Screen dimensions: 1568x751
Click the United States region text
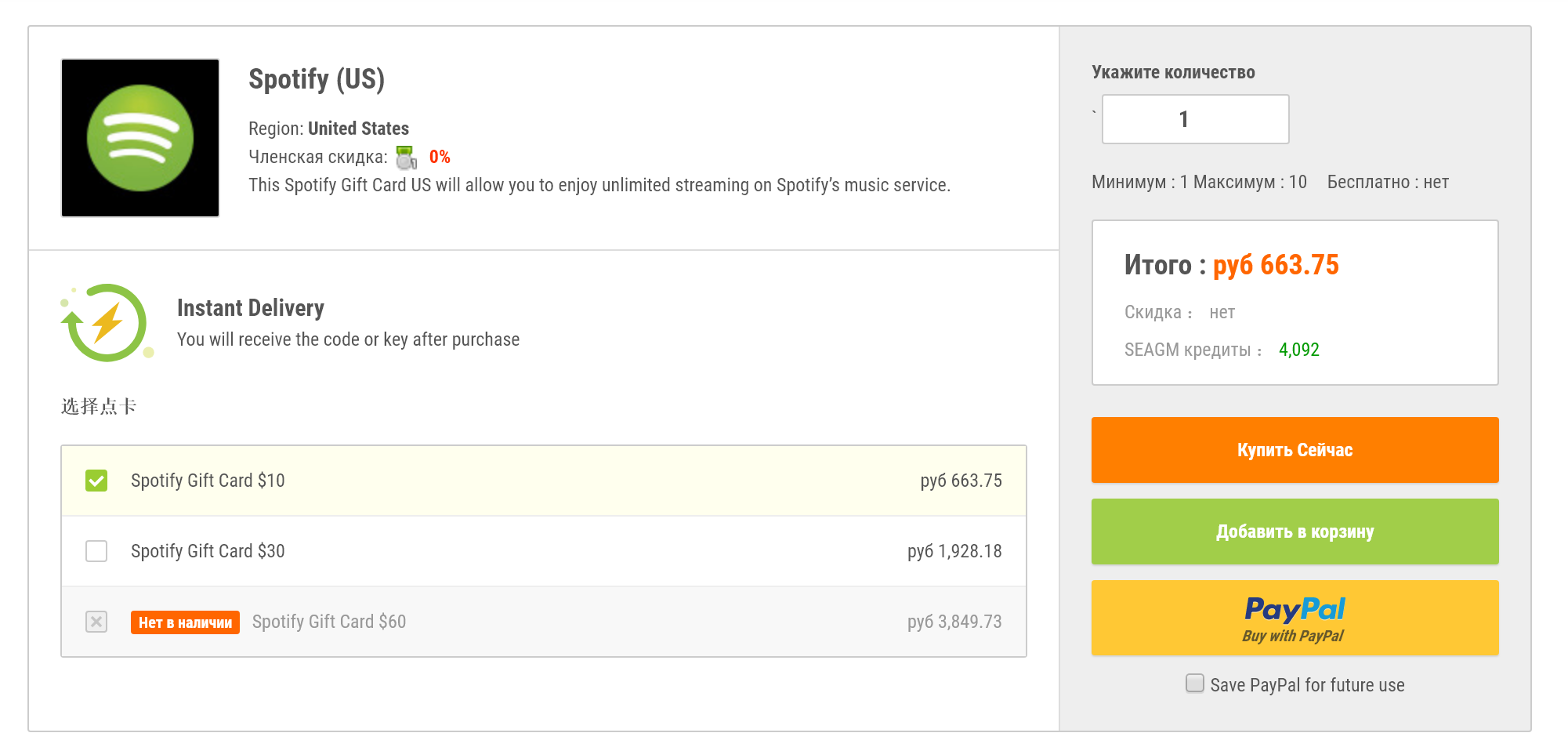(x=358, y=129)
